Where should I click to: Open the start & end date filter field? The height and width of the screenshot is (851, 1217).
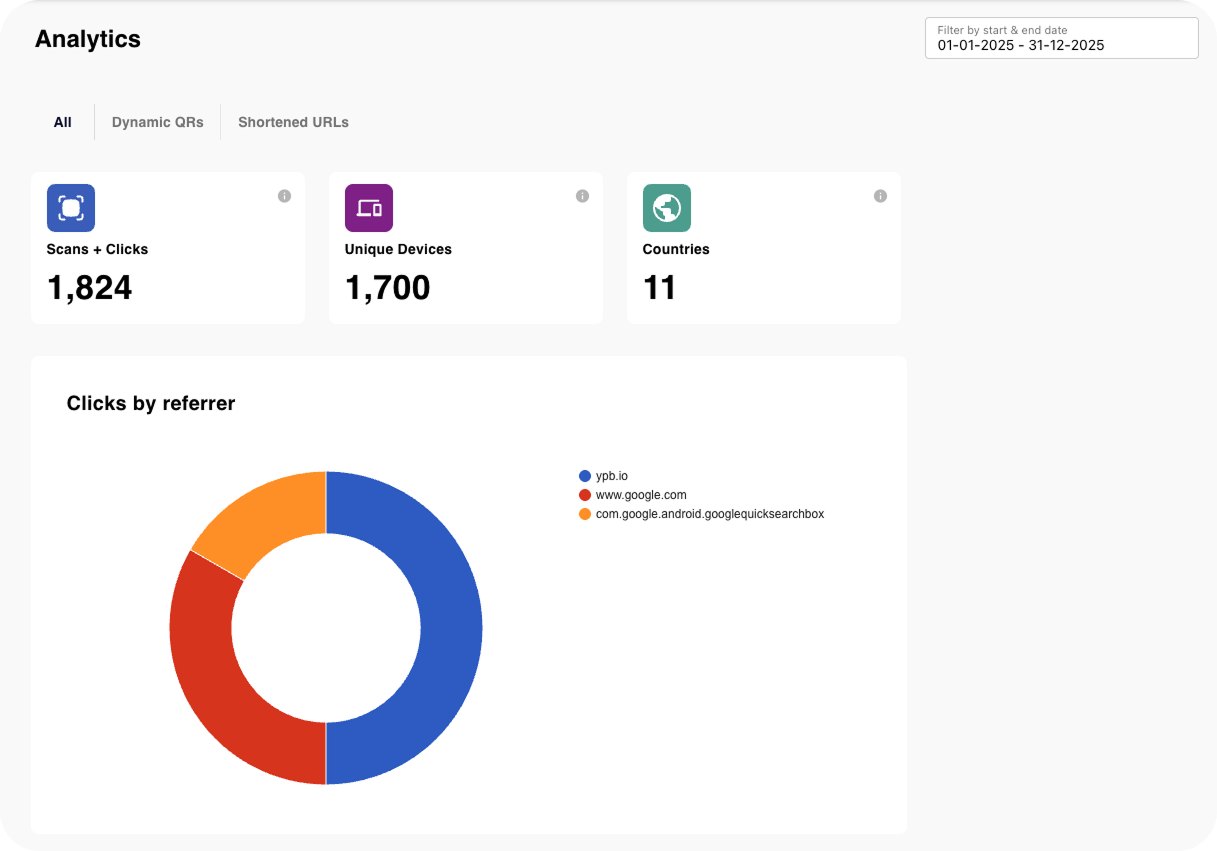coord(1061,38)
